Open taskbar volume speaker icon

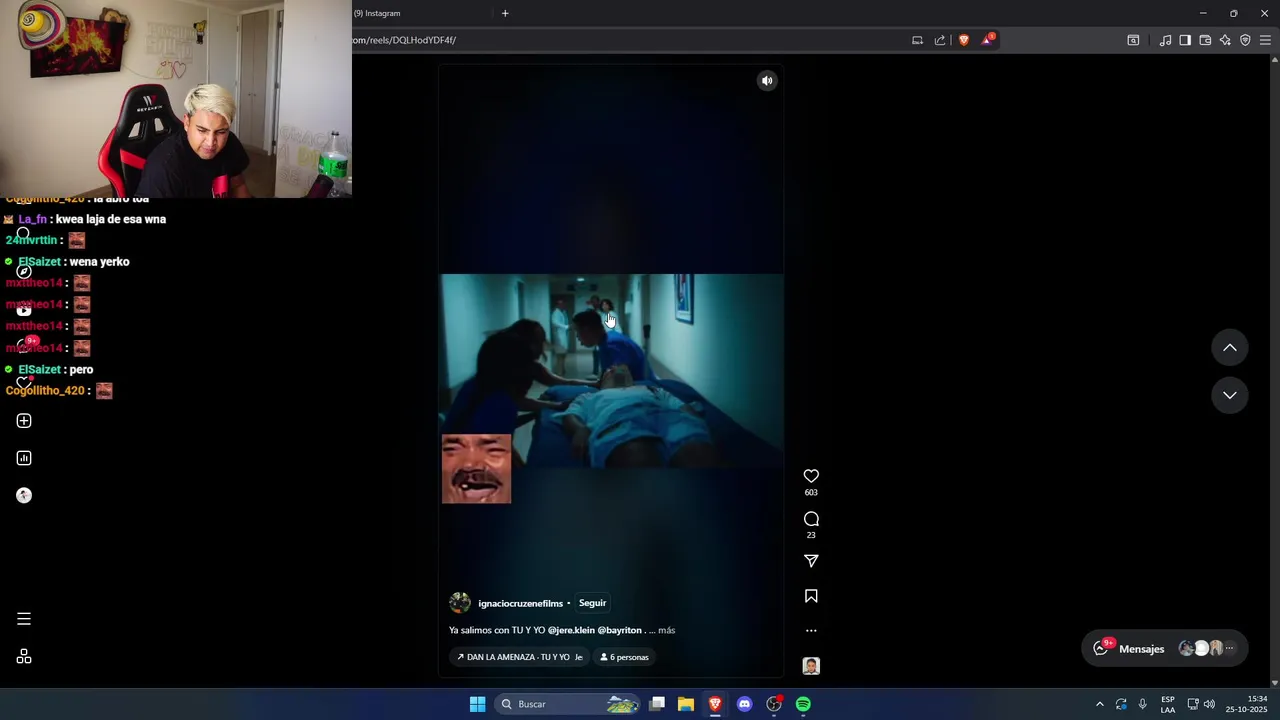point(1209,704)
